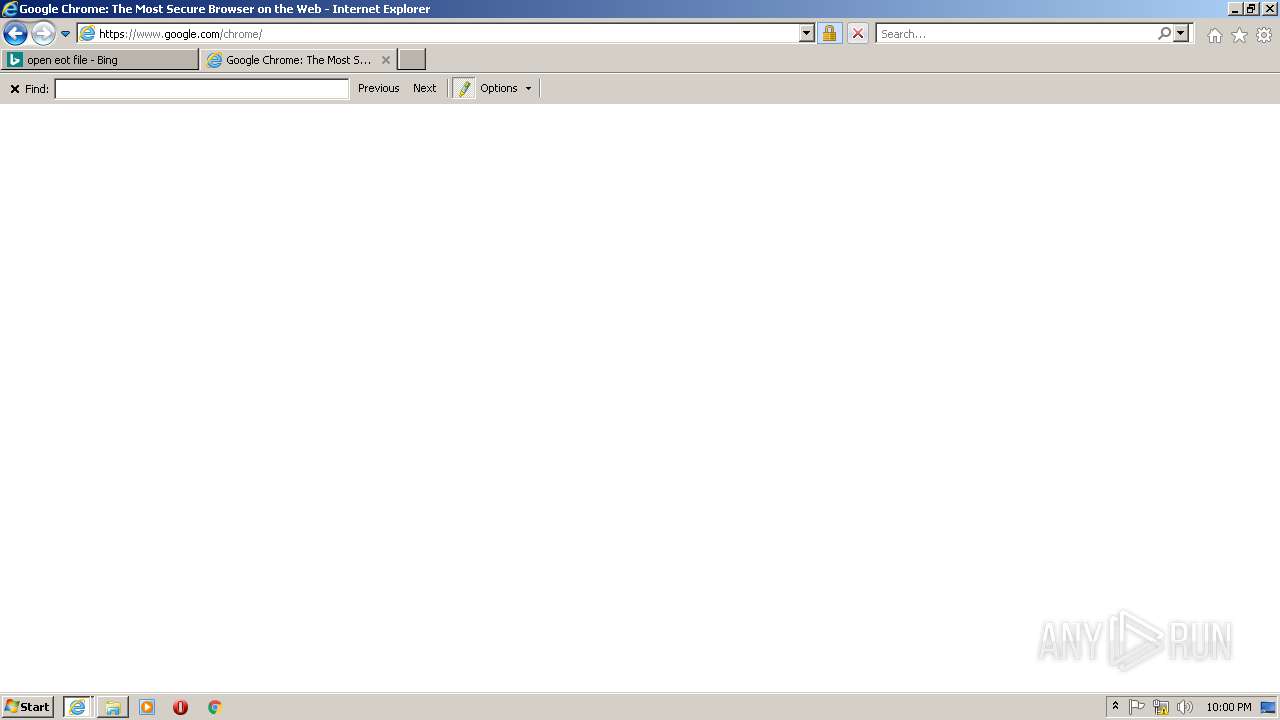Launch Windows Media Player taskbar icon

coord(147,707)
